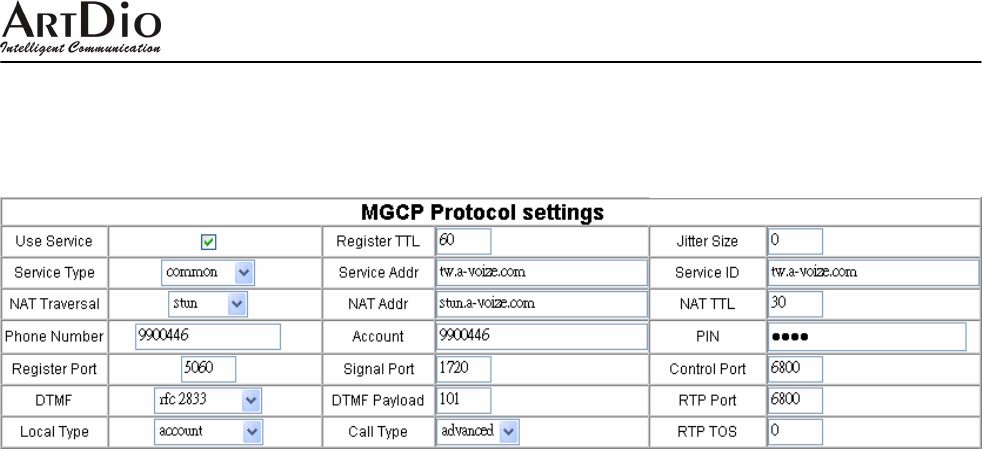Open the Local Type dropdown
Viewport: 982px width, 449px height.
[208, 431]
